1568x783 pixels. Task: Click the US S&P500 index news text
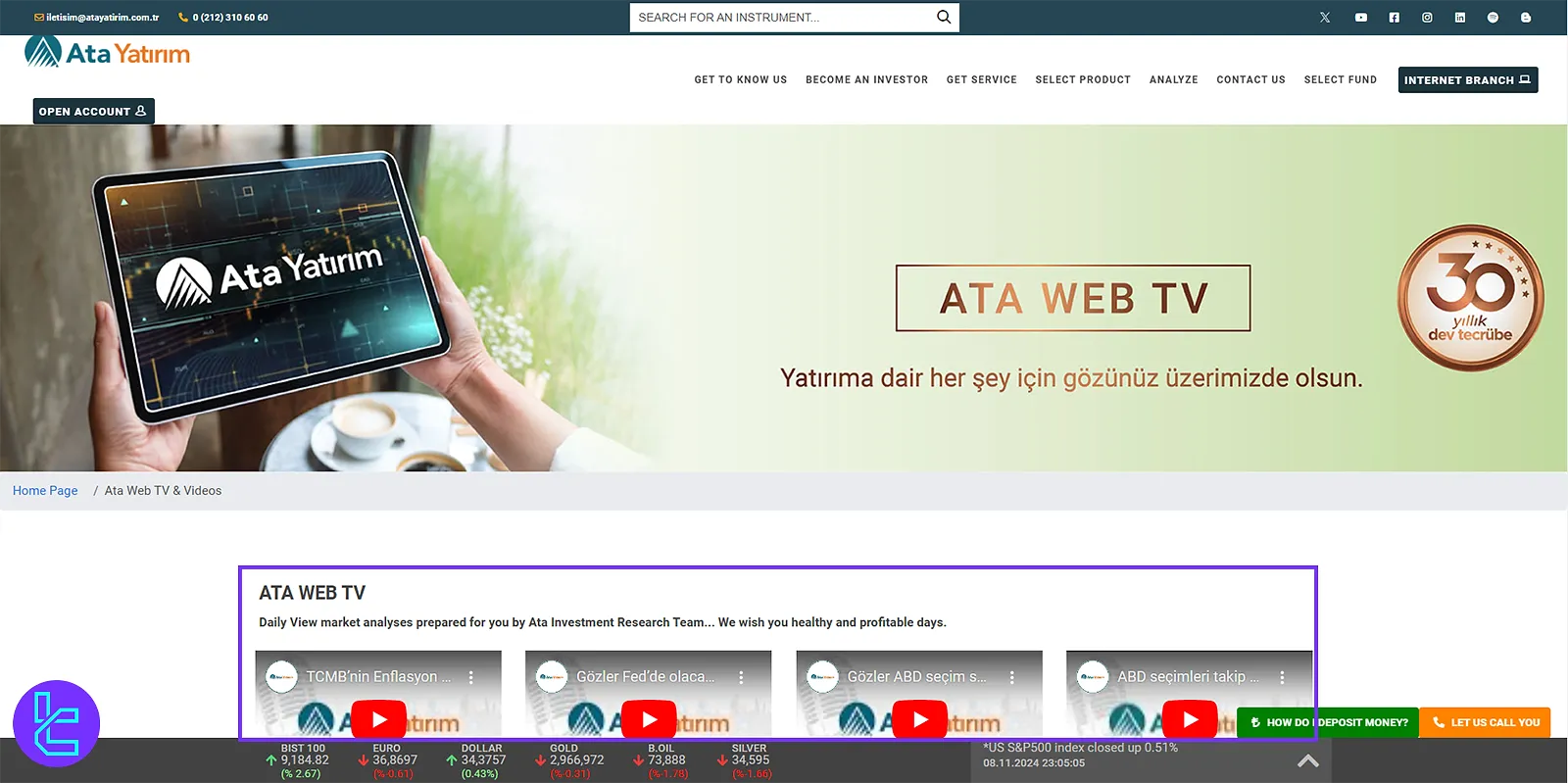pyautogui.click(x=1081, y=748)
